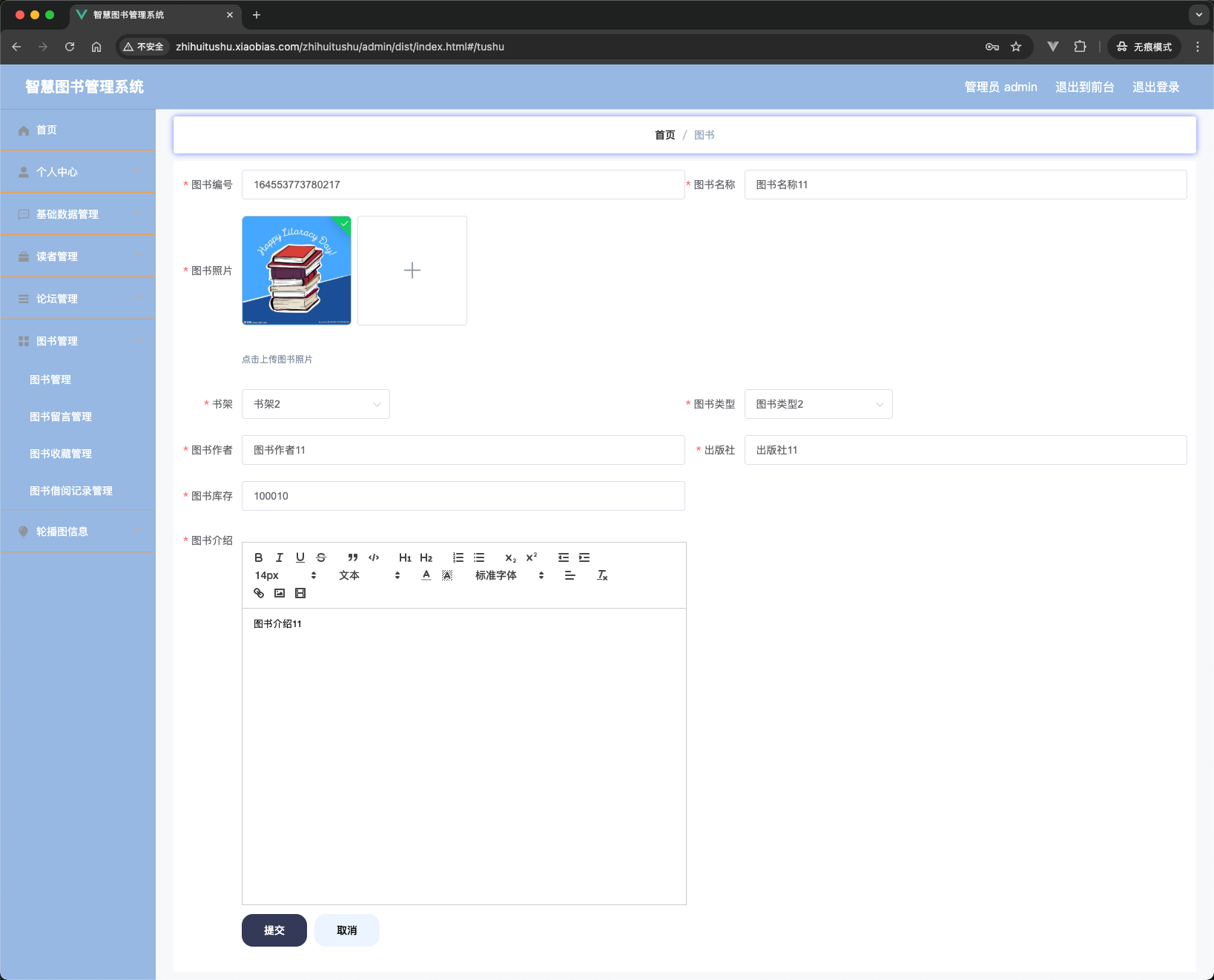The width and height of the screenshot is (1214, 980).
Task: Focus the 图书名称 input field
Action: [966, 185]
